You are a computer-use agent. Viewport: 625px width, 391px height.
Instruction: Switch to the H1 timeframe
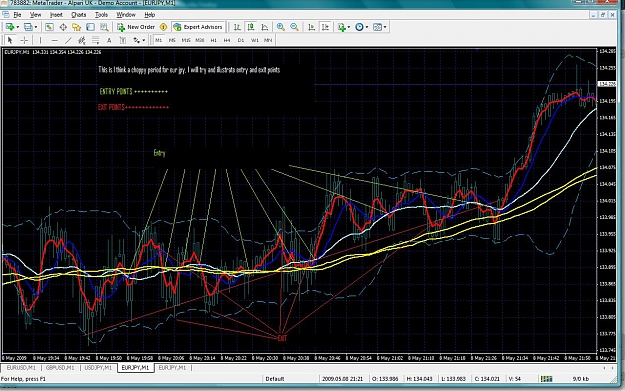point(214,40)
